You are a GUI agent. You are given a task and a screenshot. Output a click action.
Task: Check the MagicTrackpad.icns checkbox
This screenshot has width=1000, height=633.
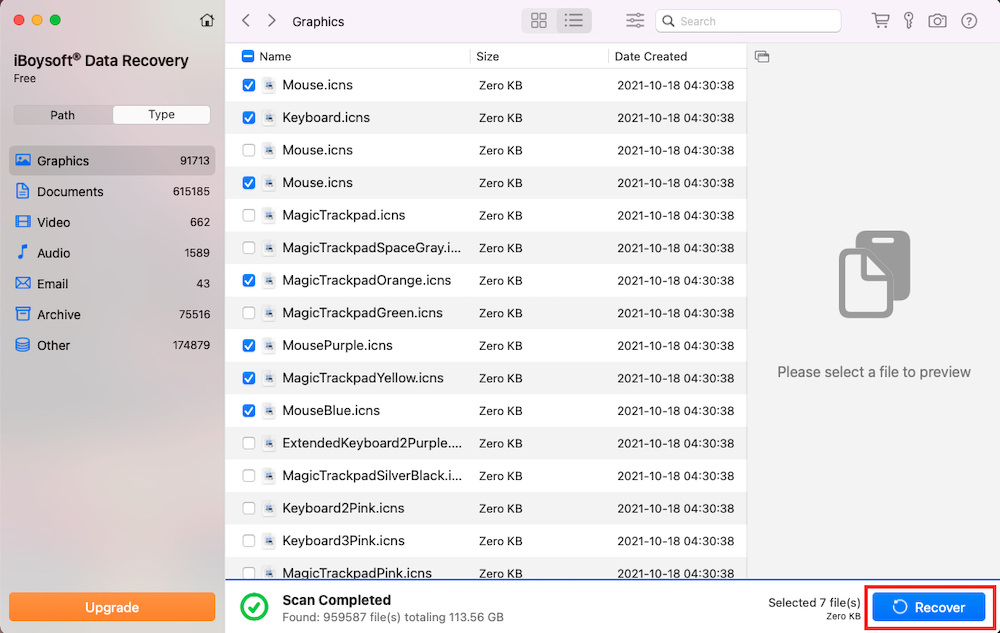[x=249, y=215]
